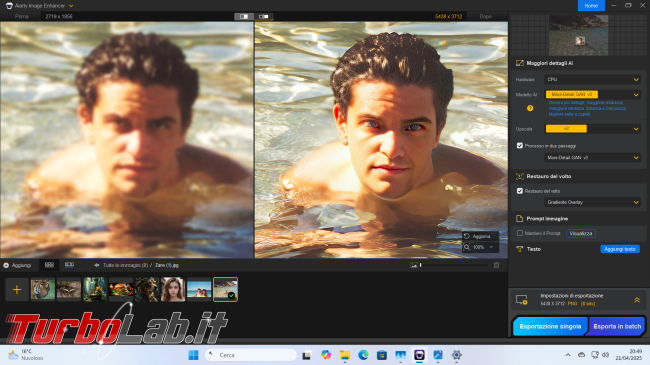Adjust the thumbnail size slider
Viewport: 650px width, 365px height.
pos(454,265)
